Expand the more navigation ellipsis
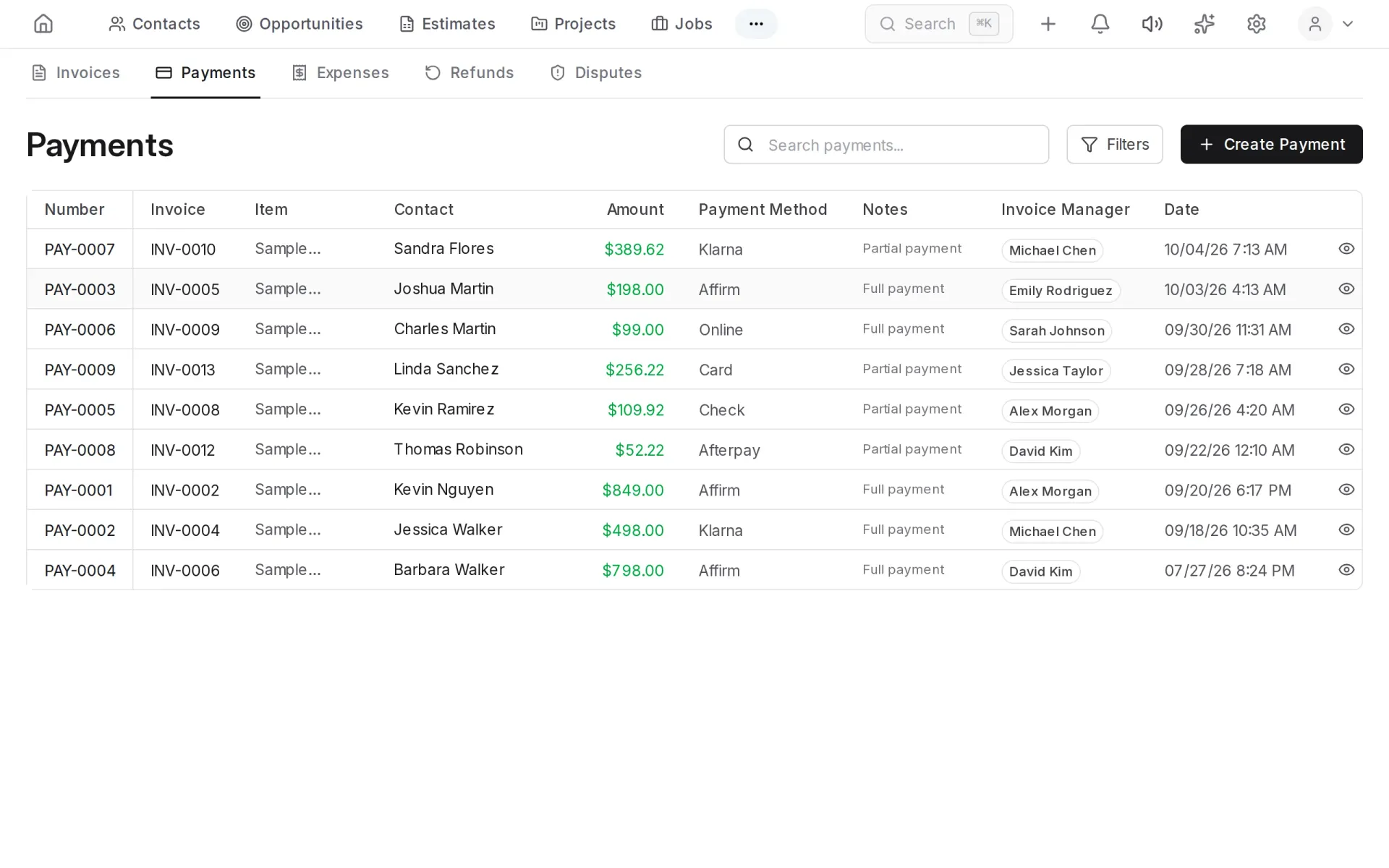Viewport: 1389px width, 868px height. point(756,24)
